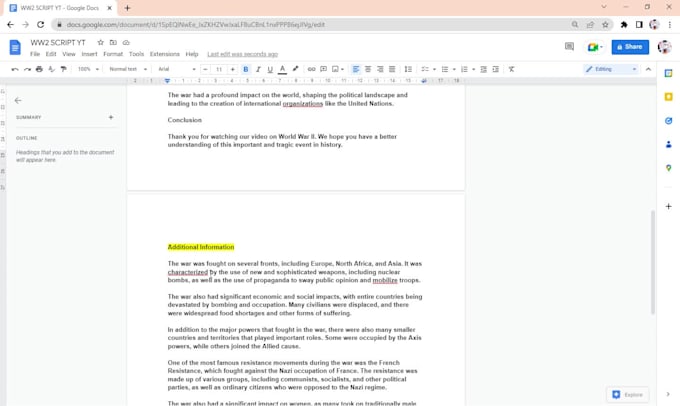Get add-ons with plus icon
This screenshot has height=406, width=680.
coord(668,206)
